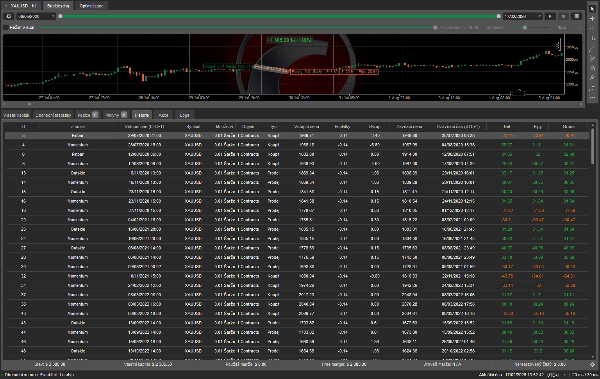The height and width of the screenshot is (379, 600).
Task: Select the highlighted first row of the history table
Action: [x=297, y=136]
